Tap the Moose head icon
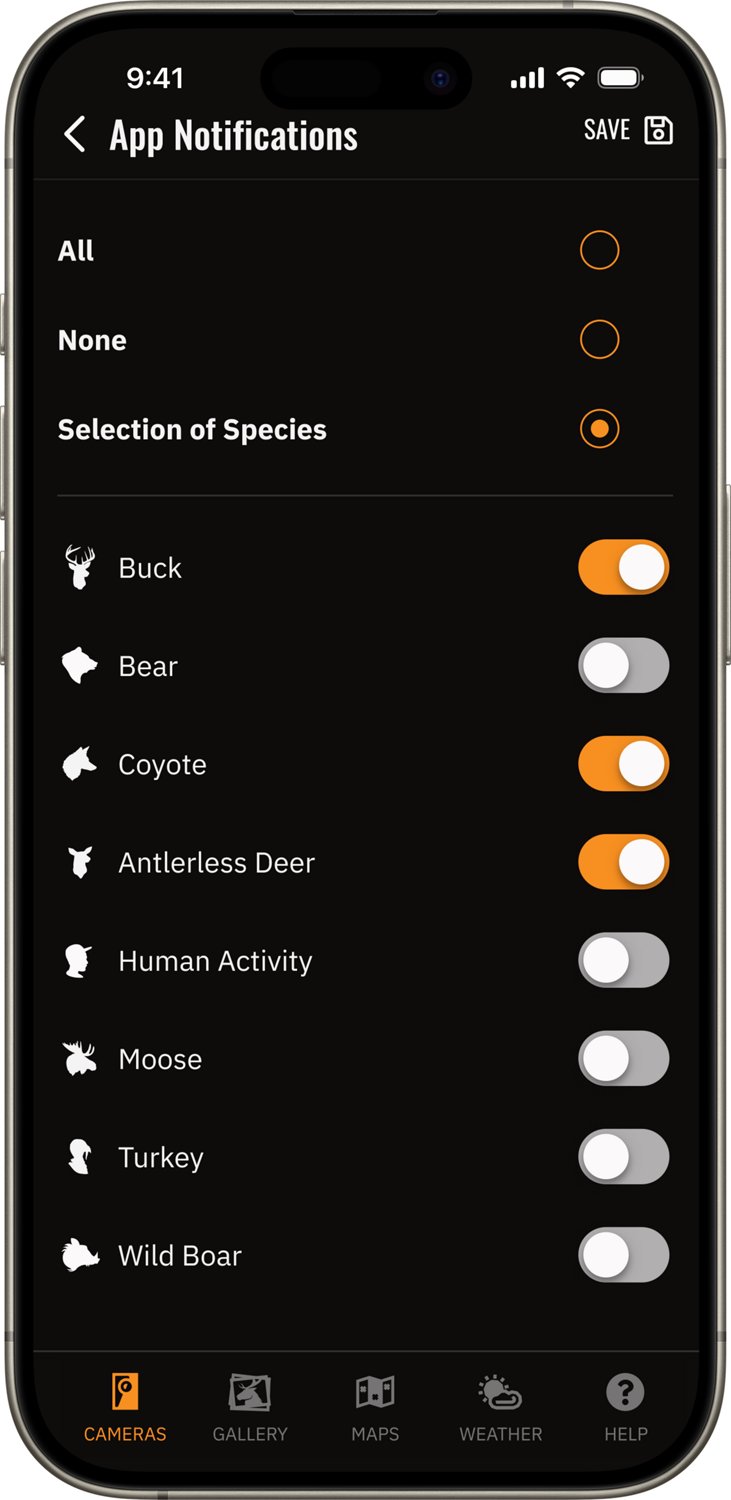This screenshot has height=1500, width=731. pyautogui.click(x=80, y=1059)
